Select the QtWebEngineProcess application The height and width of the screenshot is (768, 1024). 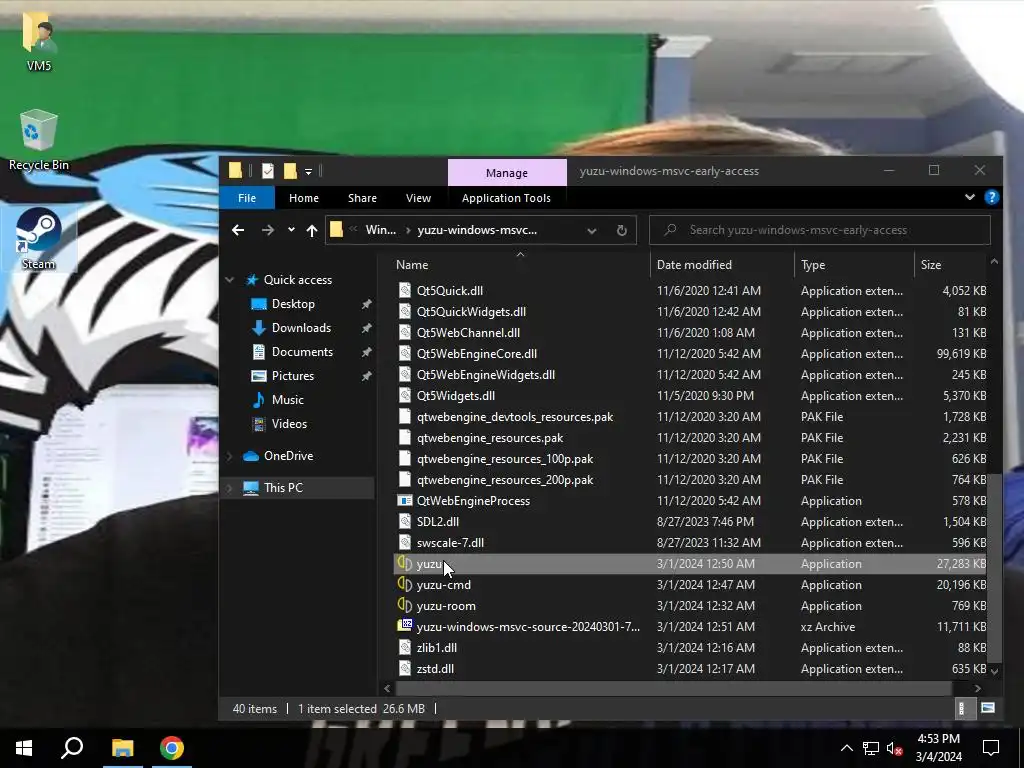(473, 501)
